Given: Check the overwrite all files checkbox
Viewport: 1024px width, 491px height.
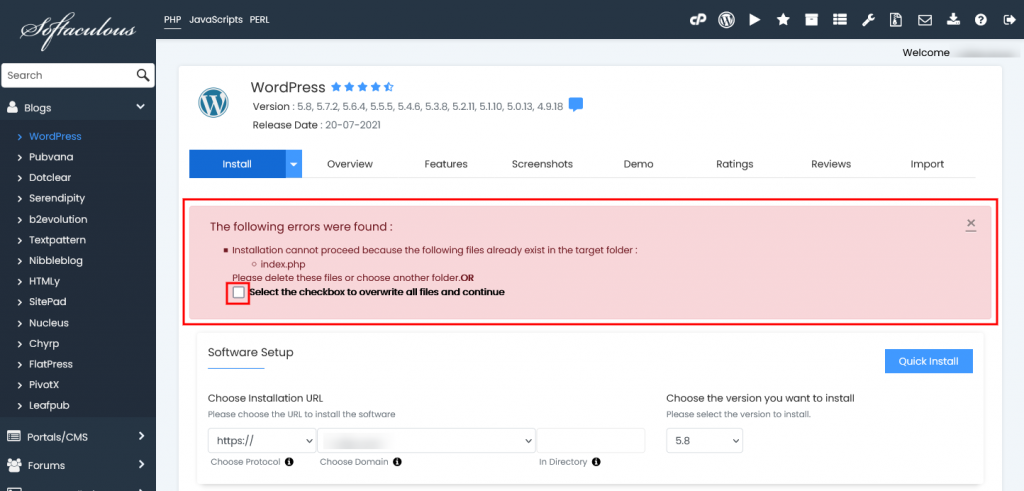Looking at the screenshot, I should click(x=238, y=293).
